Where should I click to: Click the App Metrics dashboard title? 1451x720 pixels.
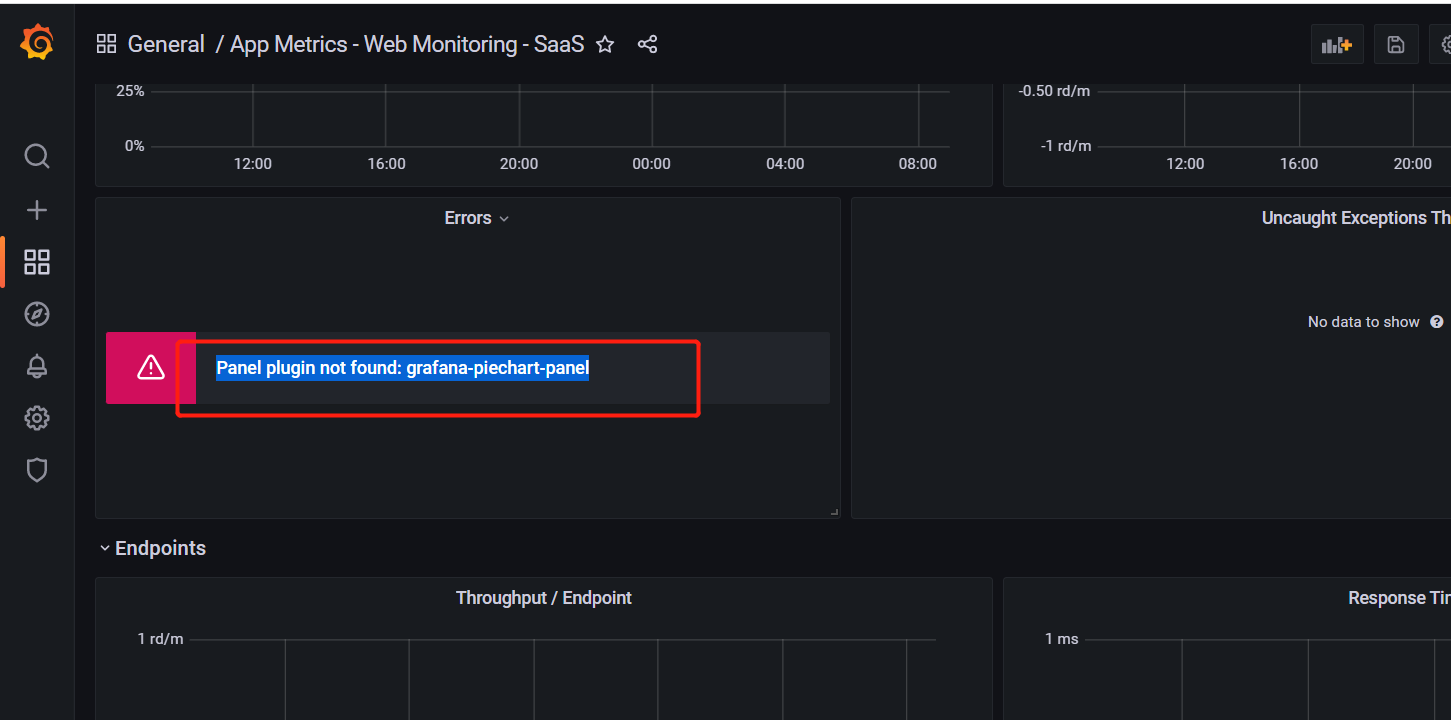point(406,44)
